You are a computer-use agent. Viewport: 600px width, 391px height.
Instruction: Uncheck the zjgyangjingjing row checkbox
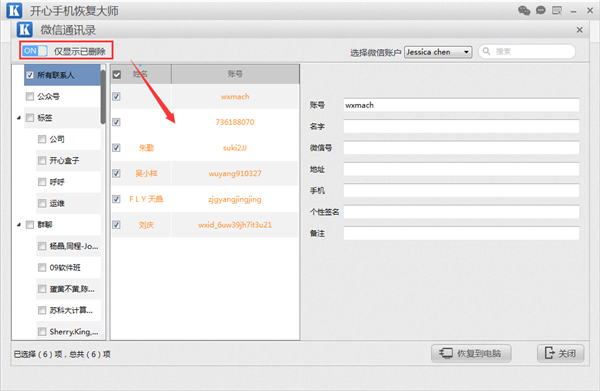116,199
